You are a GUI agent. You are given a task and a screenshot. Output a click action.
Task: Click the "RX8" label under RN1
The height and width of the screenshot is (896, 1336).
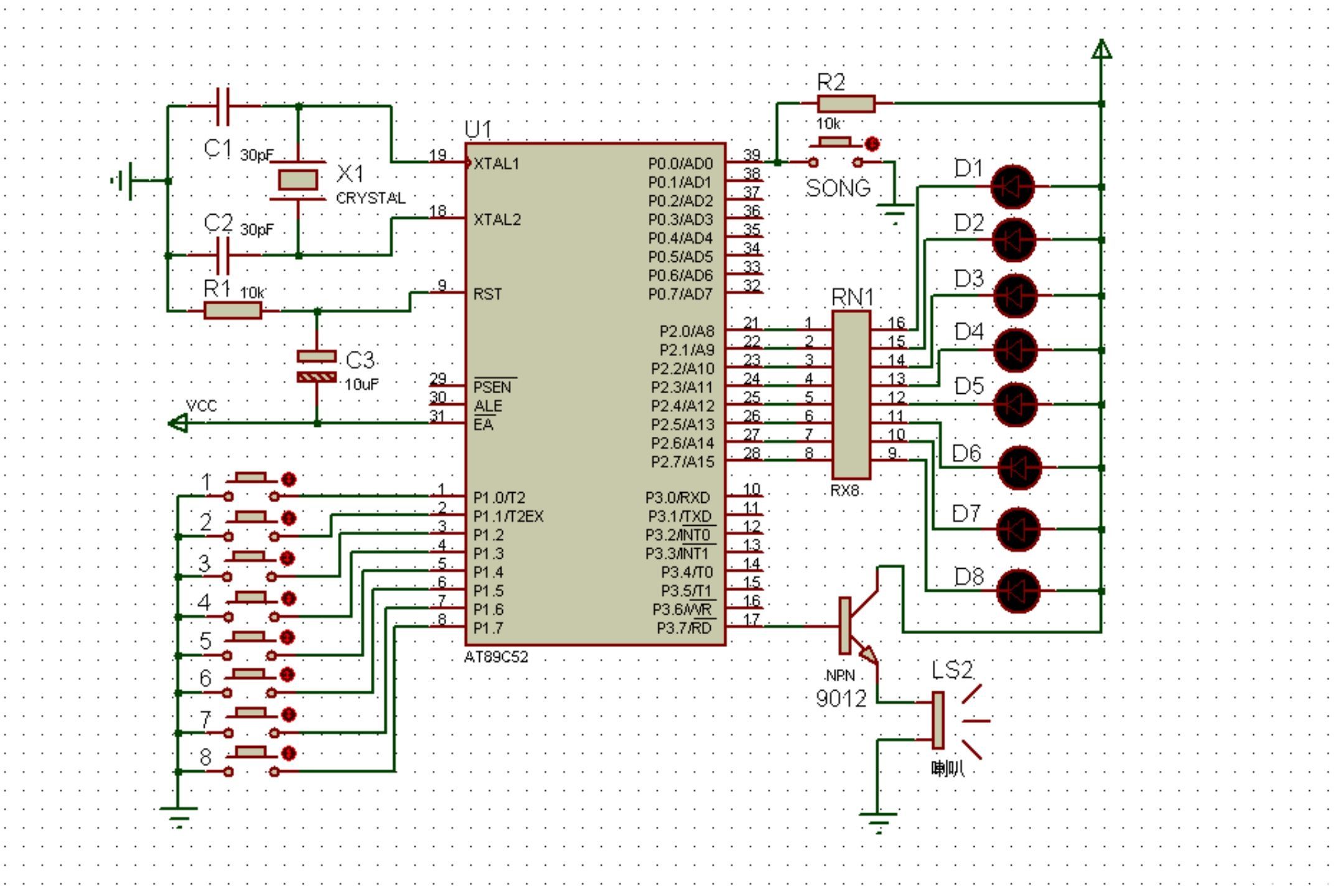click(845, 491)
